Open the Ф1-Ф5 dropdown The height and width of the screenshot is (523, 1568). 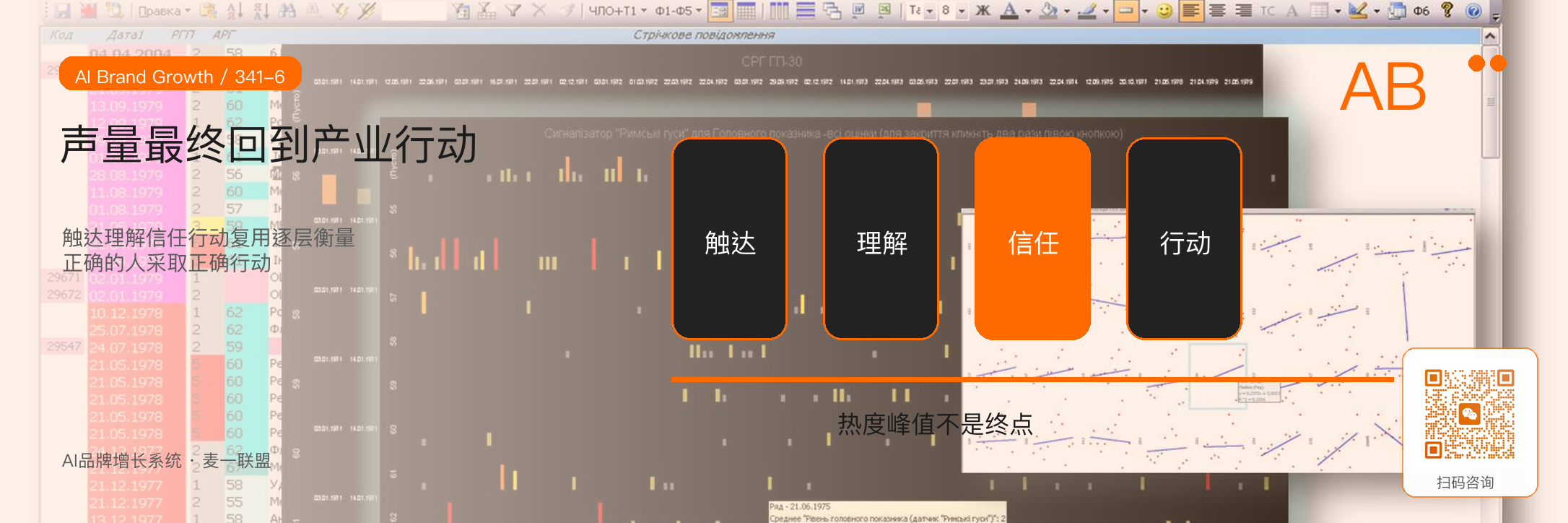coord(678,11)
